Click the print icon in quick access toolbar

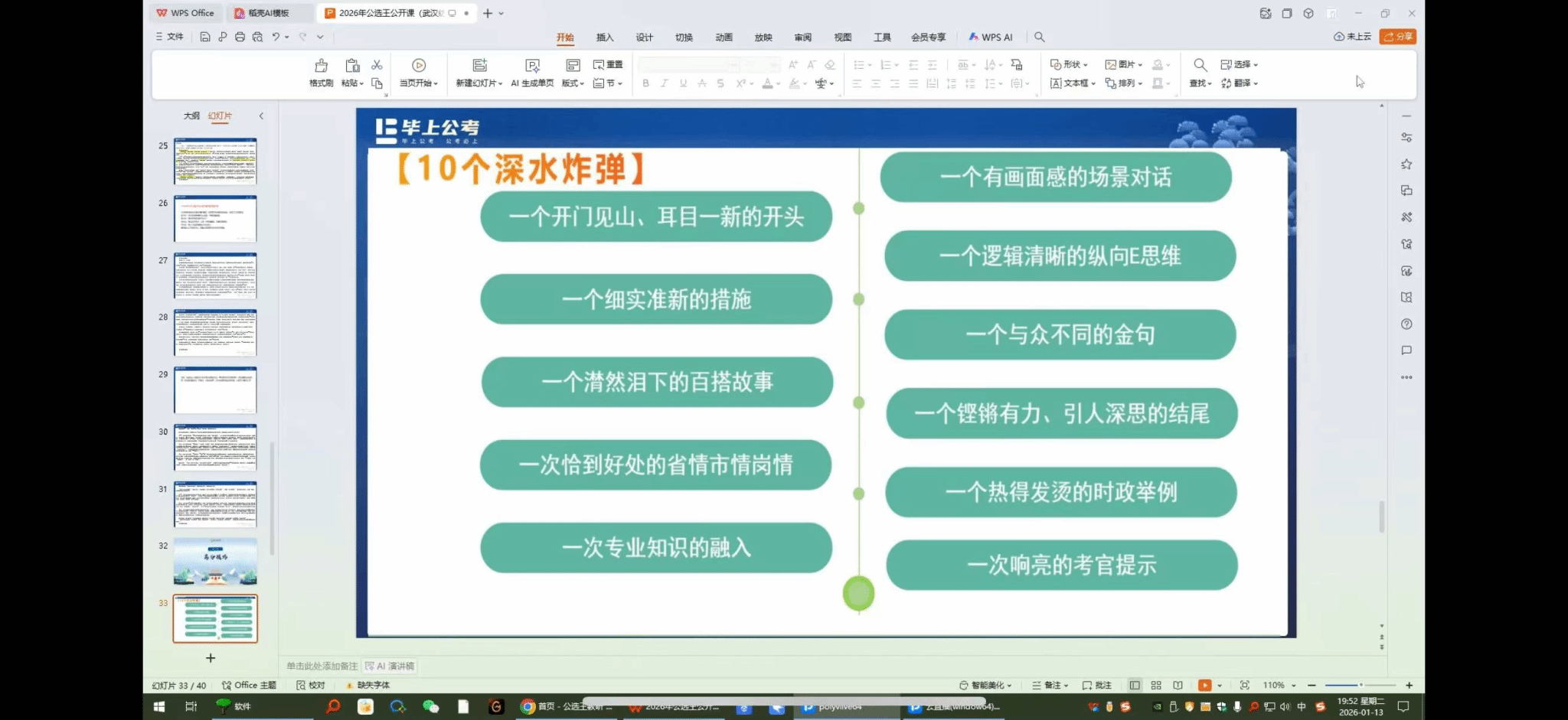[x=240, y=37]
